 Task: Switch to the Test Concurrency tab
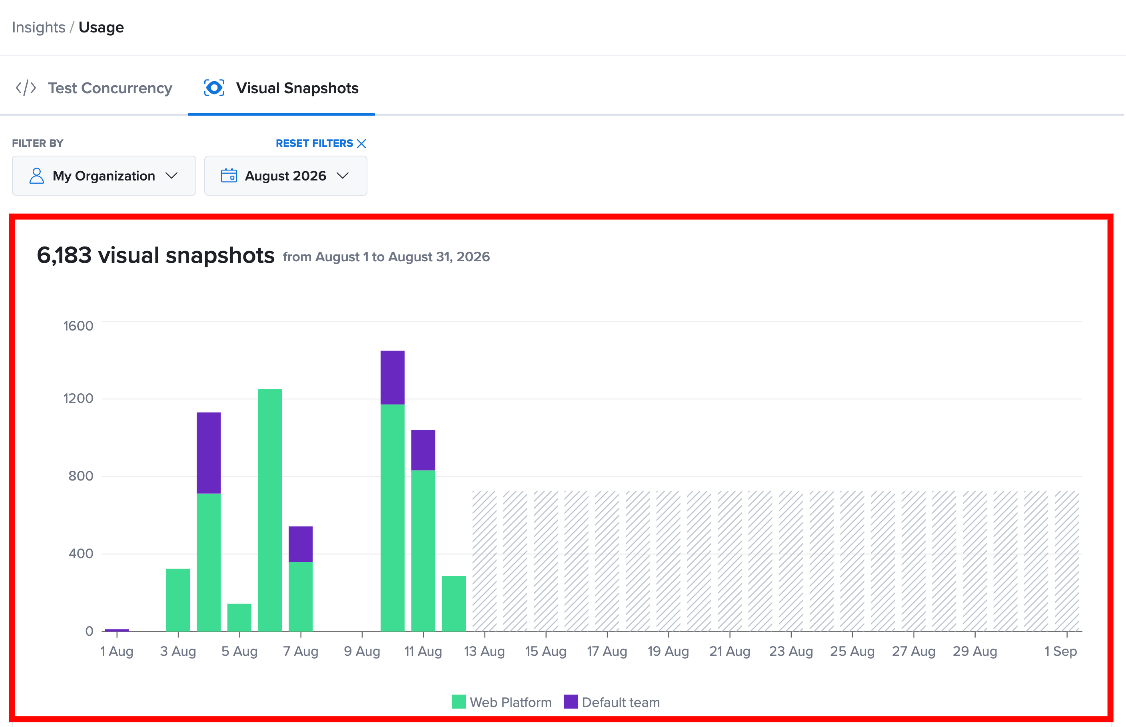(94, 88)
